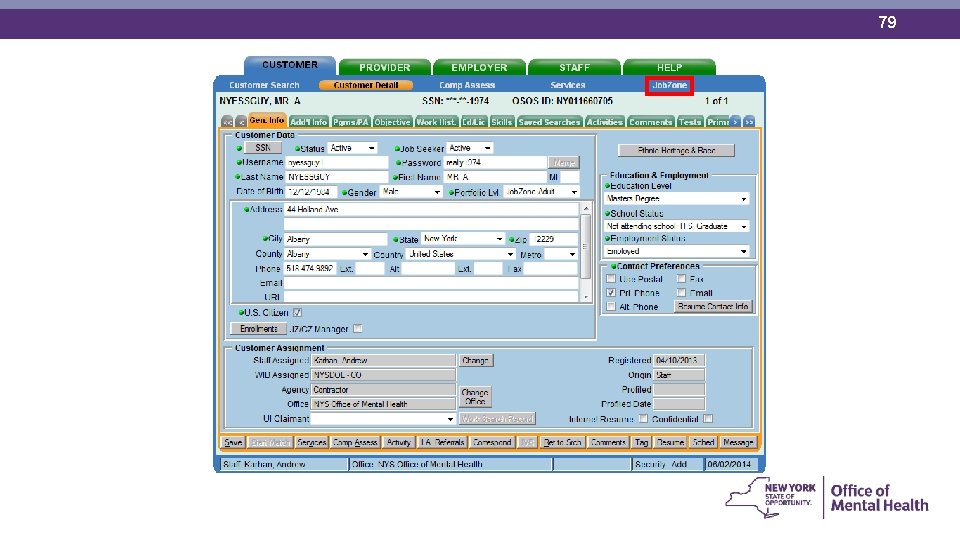Click the Address input field

[431, 209]
